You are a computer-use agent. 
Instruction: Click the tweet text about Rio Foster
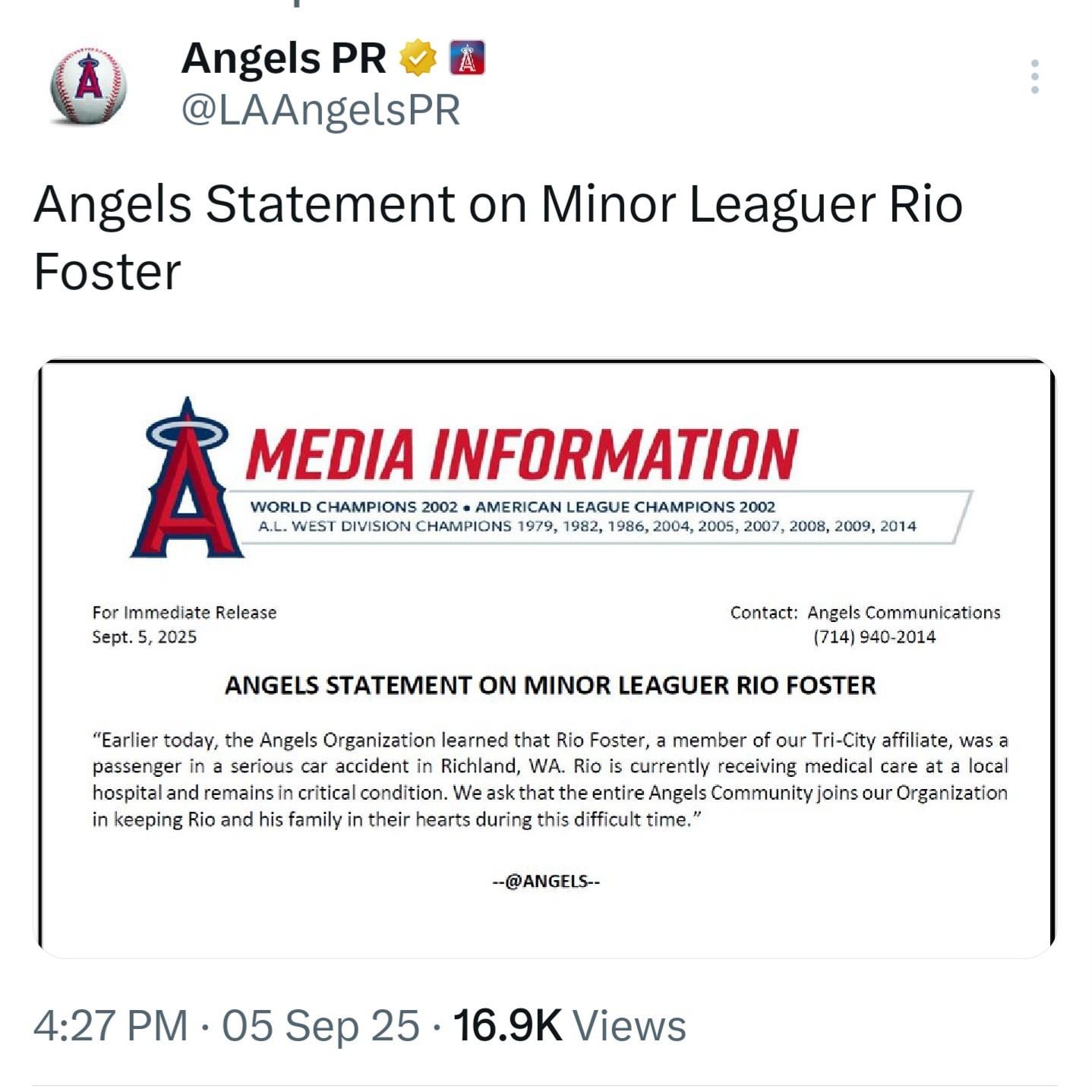coord(497,237)
